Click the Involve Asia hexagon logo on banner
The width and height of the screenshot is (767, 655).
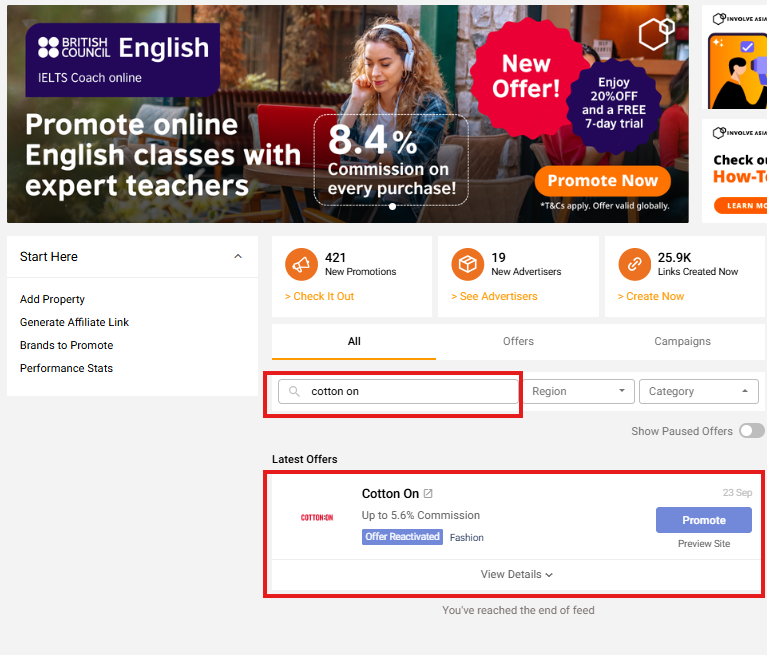click(x=656, y=34)
